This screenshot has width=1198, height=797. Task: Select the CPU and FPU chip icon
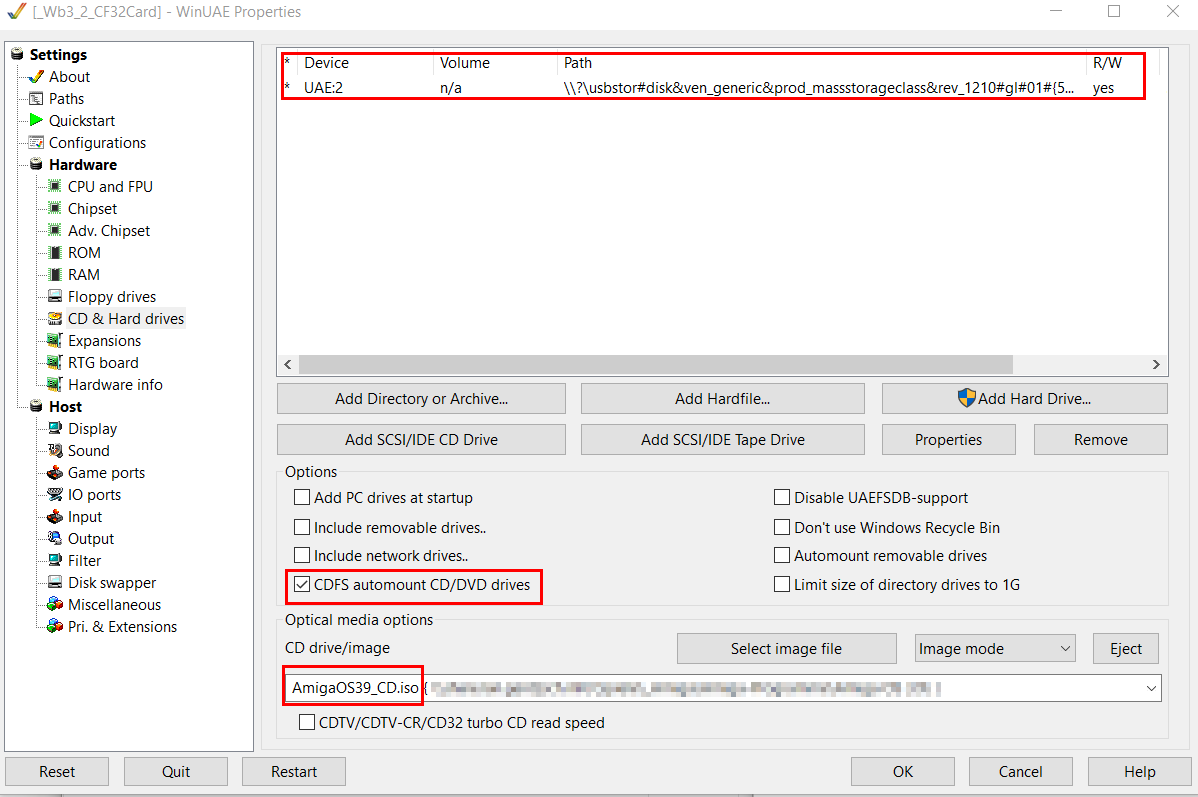(x=55, y=187)
